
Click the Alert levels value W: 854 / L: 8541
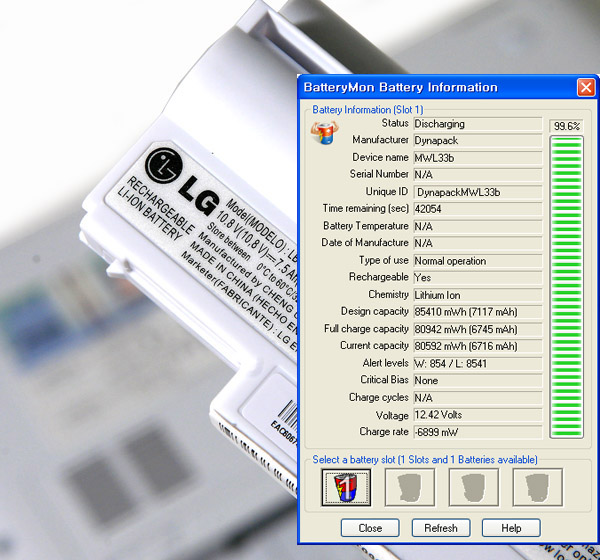point(478,364)
